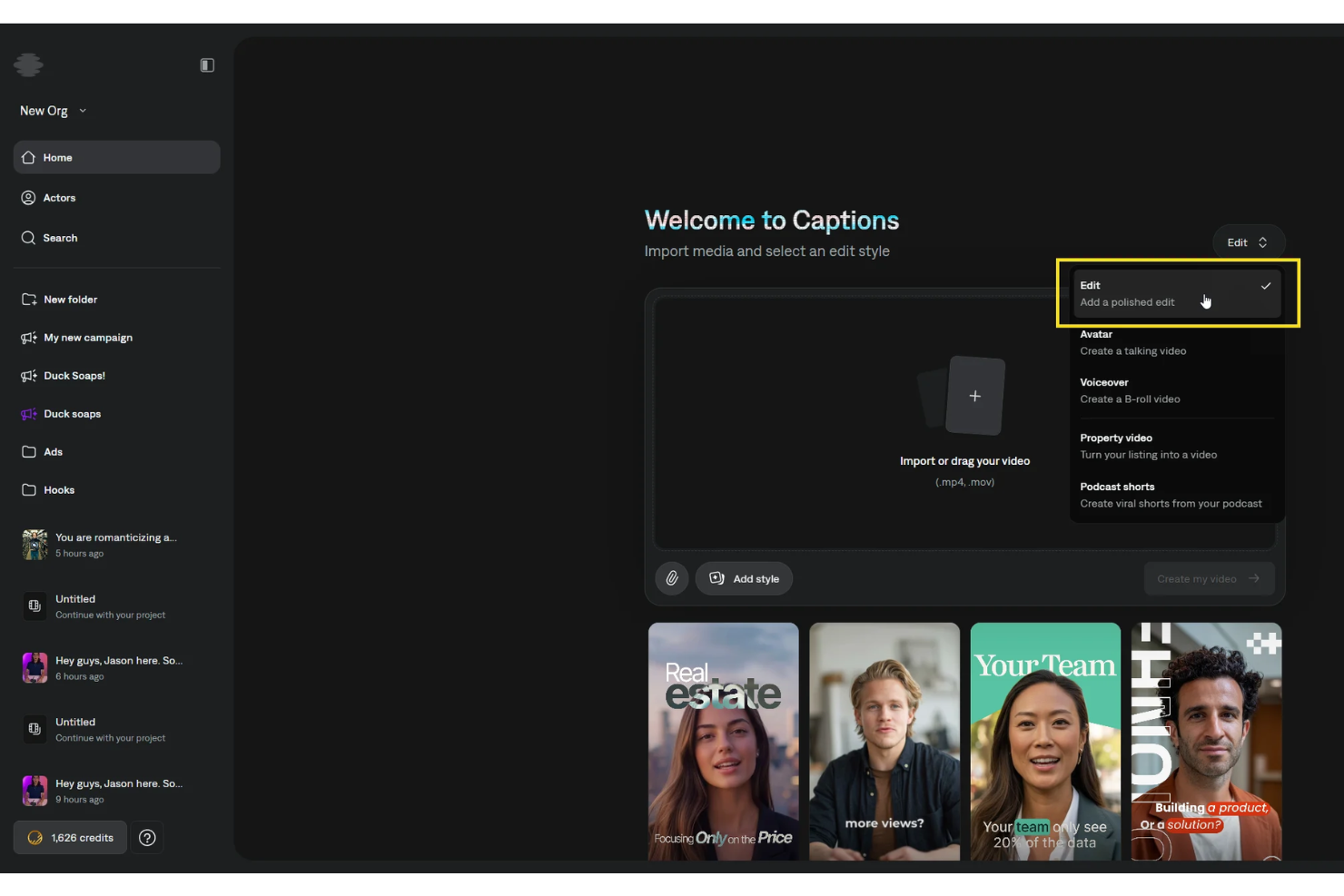Open 'Hey guys, Jason here' from 9 hours ago
This screenshot has height=896, width=1344.
pos(116,791)
